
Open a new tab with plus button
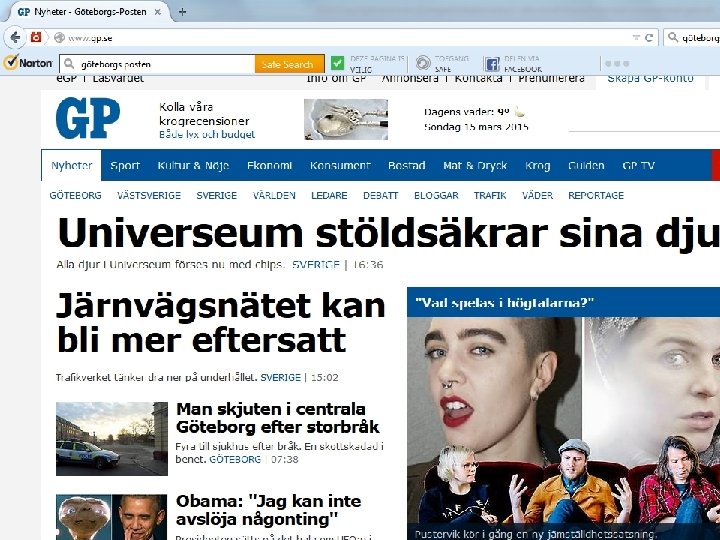(x=182, y=12)
